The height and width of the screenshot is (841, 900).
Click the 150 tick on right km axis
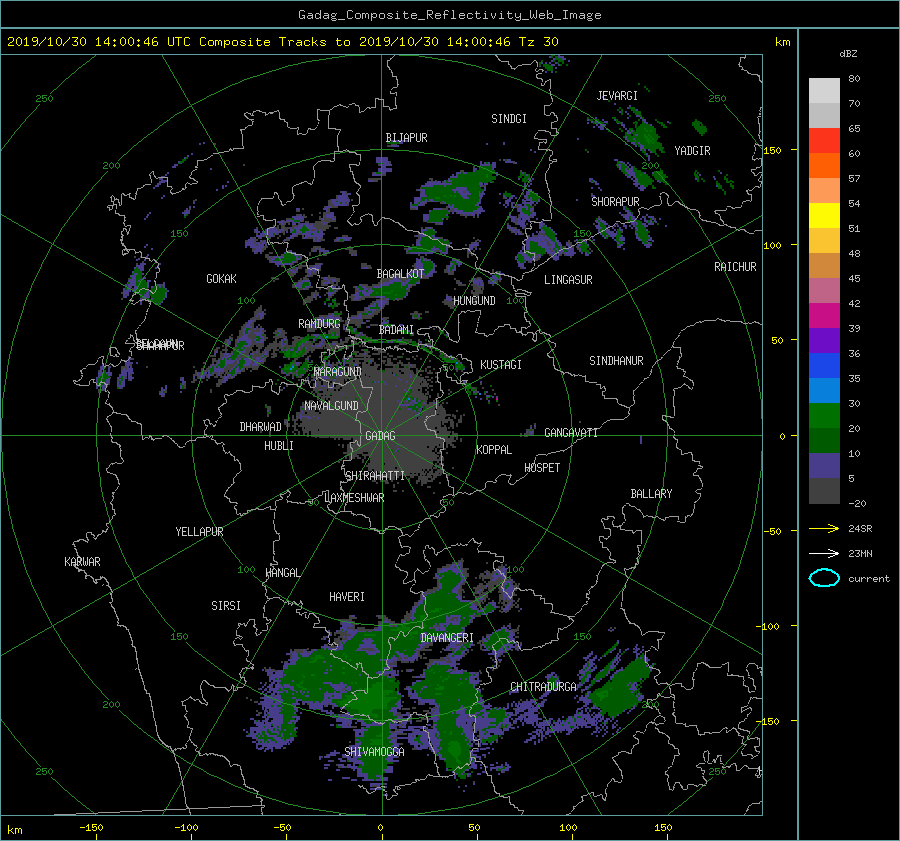coord(772,150)
